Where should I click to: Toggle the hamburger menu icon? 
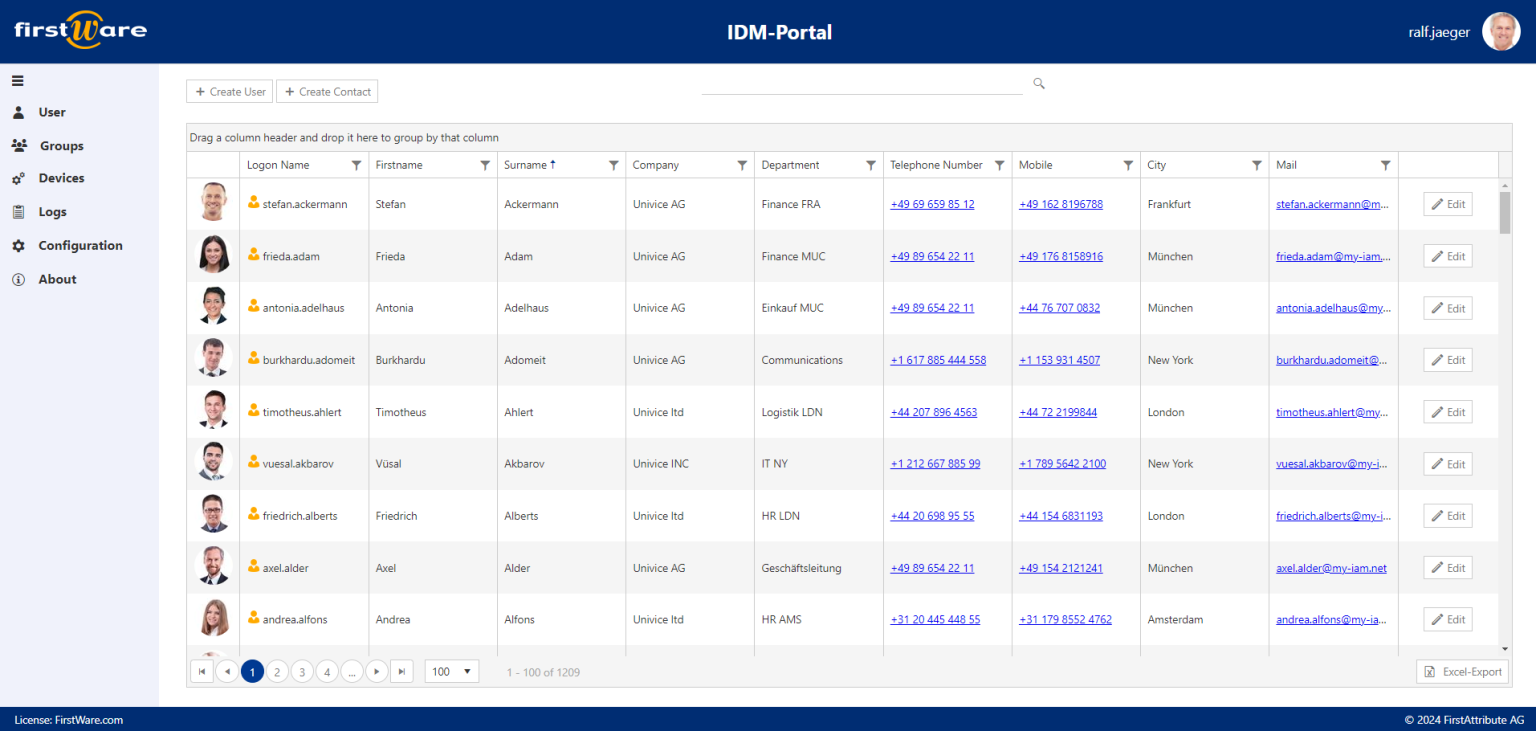coord(18,81)
